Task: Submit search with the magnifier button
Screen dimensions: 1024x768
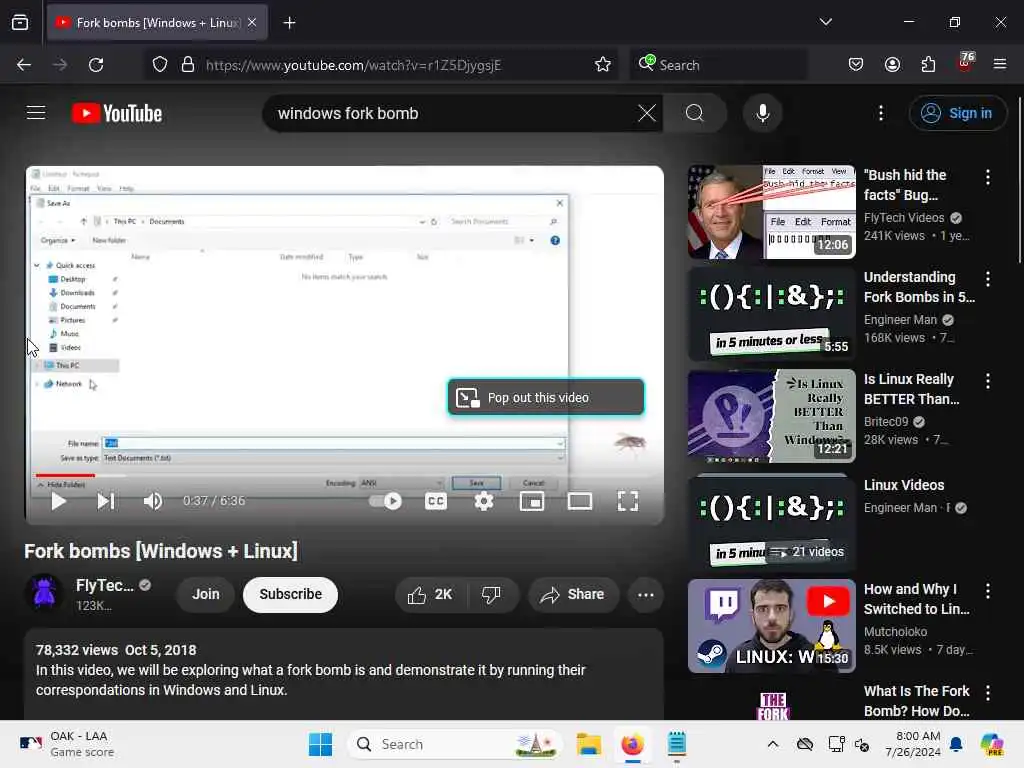Action: (x=695, y=113)
